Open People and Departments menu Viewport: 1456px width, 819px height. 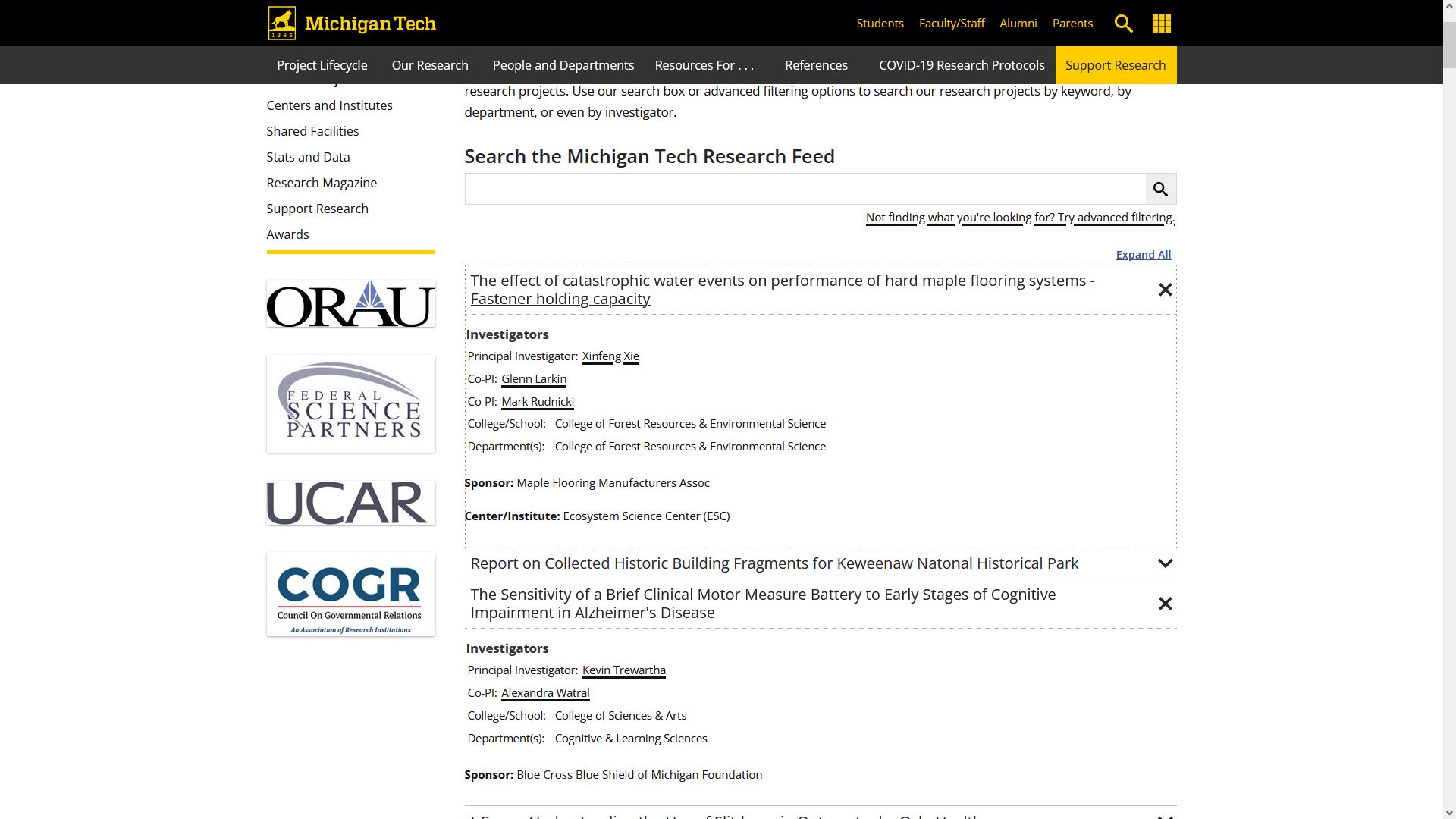click(563, 65)
